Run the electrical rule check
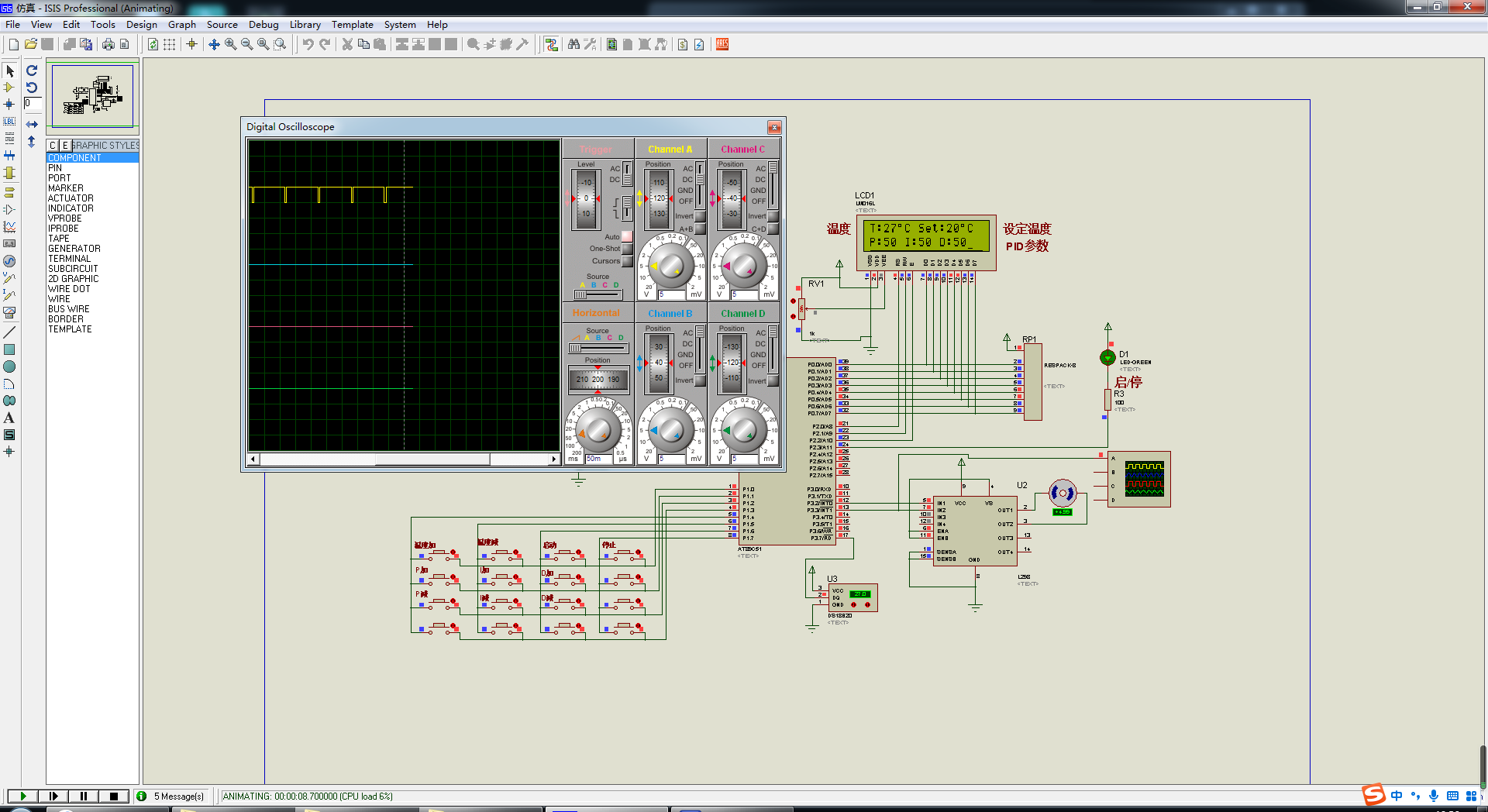The height and width of the screenshot is (812, 1488). tap(699, 44)
